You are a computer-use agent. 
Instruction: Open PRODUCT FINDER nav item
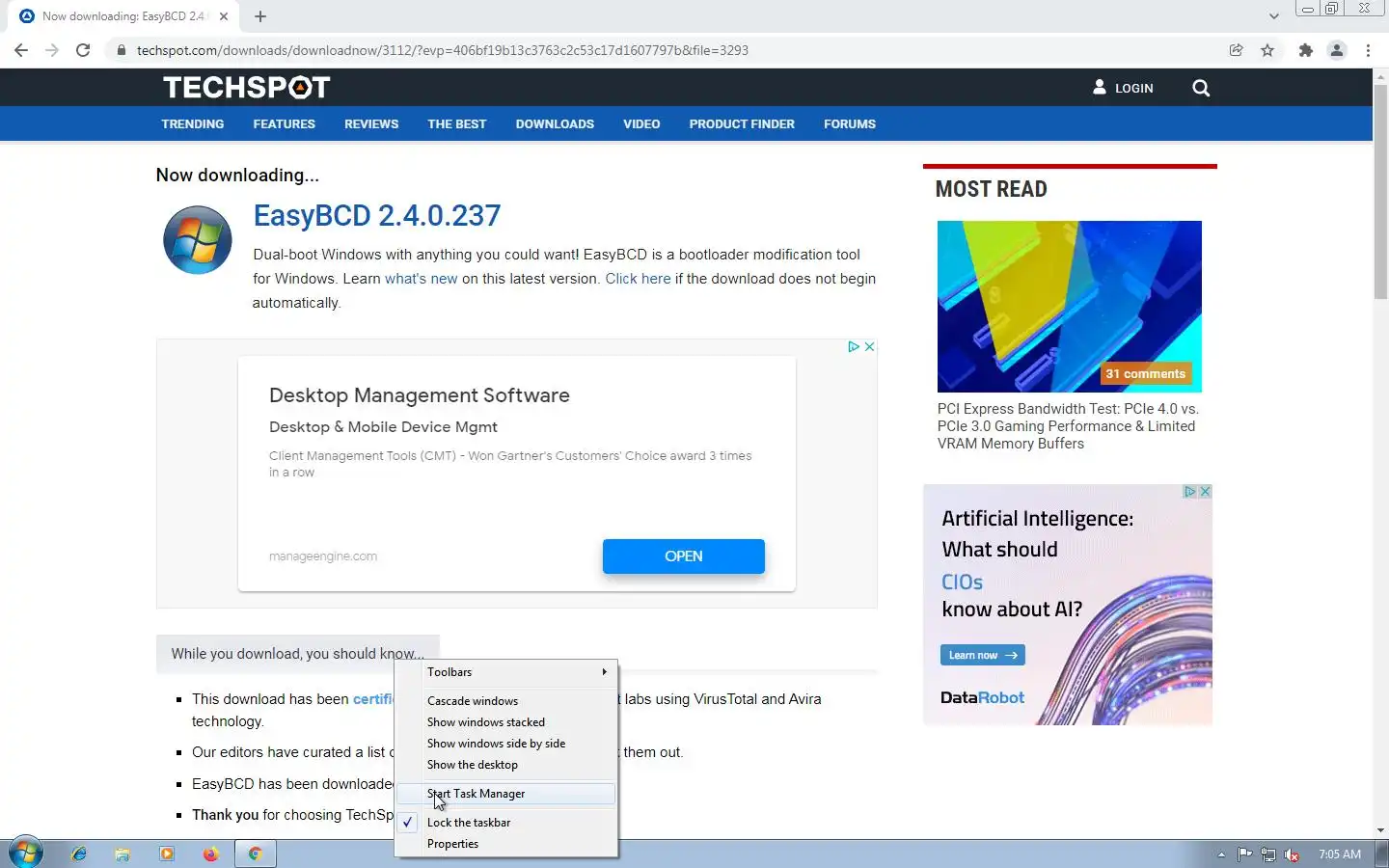(742, 123)
